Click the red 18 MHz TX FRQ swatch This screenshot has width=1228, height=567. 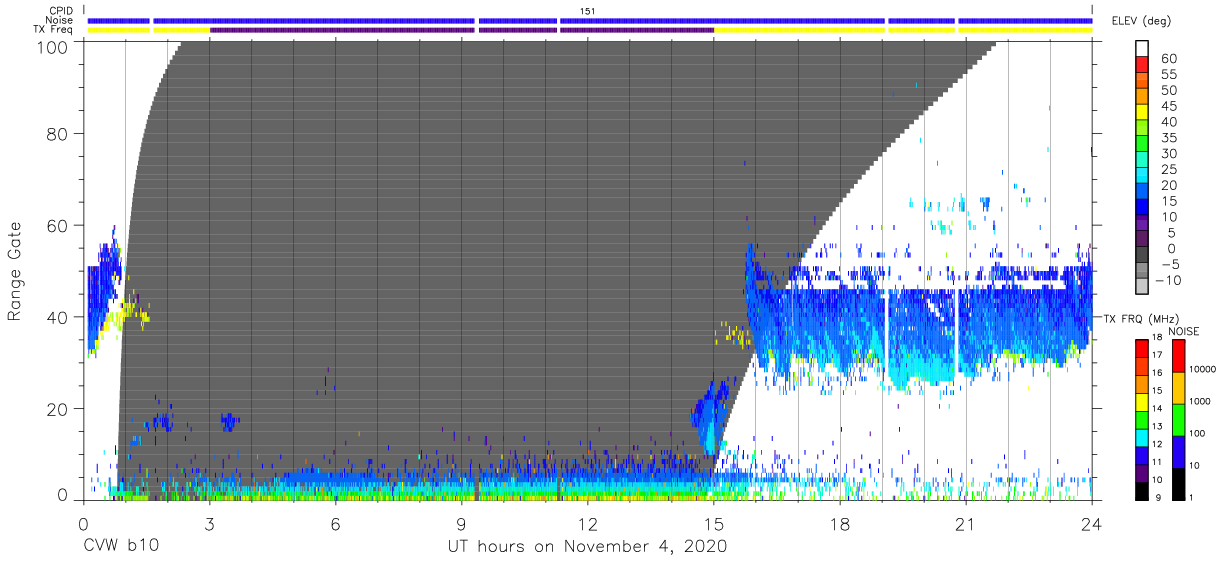click(x=1143, y=348)
